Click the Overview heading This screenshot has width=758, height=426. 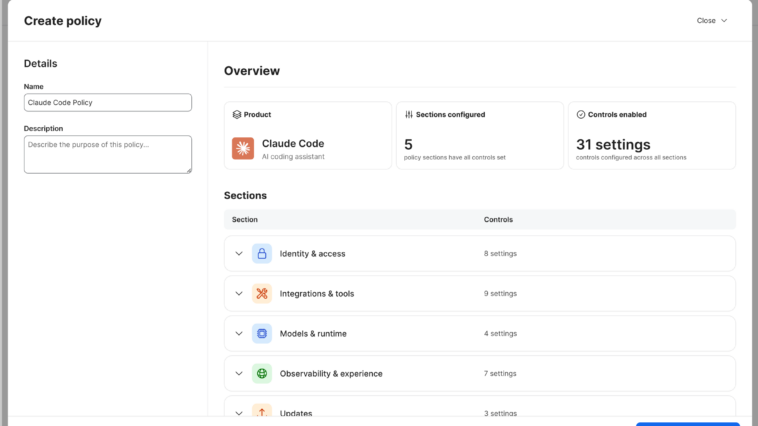coord(252,71)
